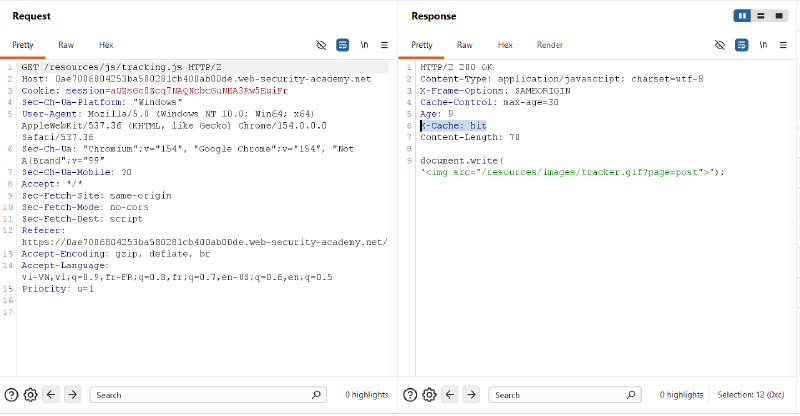Go to next match in Response search
Image resolution: width=800 pixels, height=416 pixels.
point(471,395)
